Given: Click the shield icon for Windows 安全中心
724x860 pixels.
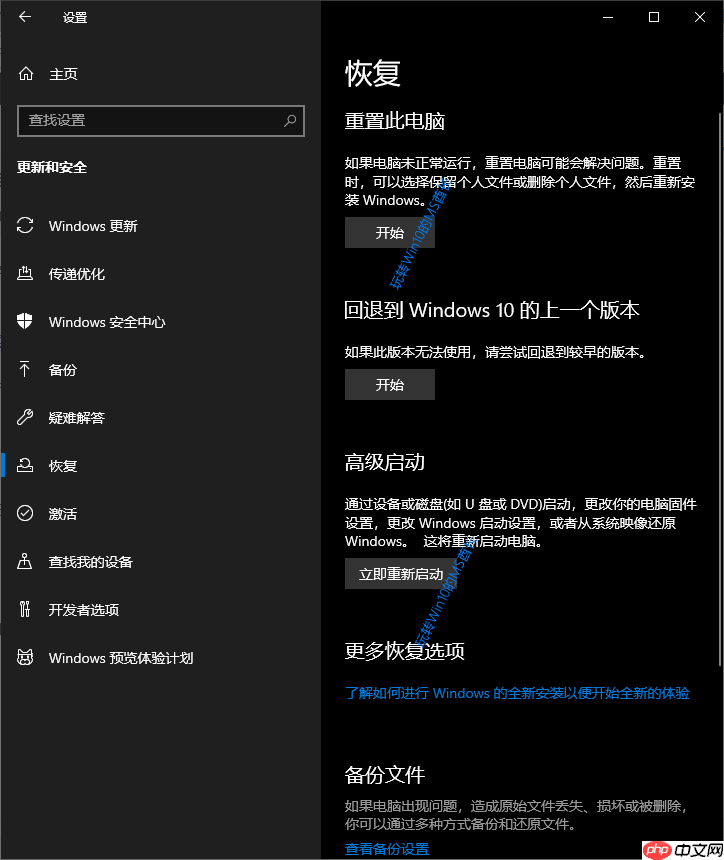Looking at the screenshot, I should pos(25,321).
